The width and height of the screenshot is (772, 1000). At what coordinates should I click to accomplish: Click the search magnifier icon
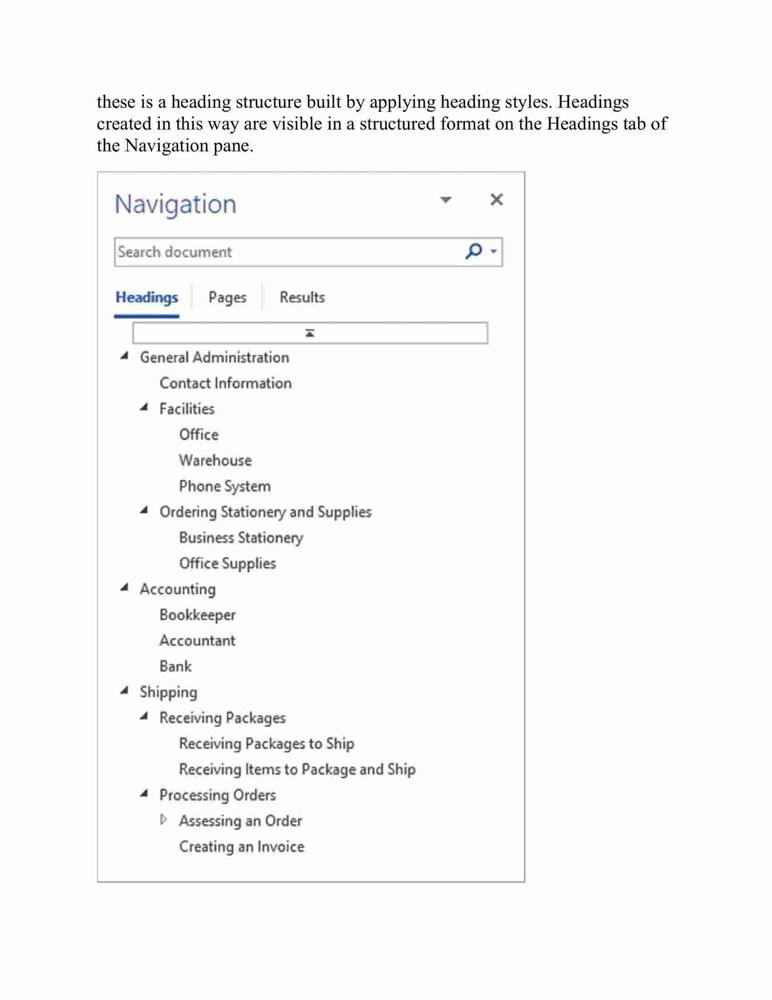tap(473, 251)
